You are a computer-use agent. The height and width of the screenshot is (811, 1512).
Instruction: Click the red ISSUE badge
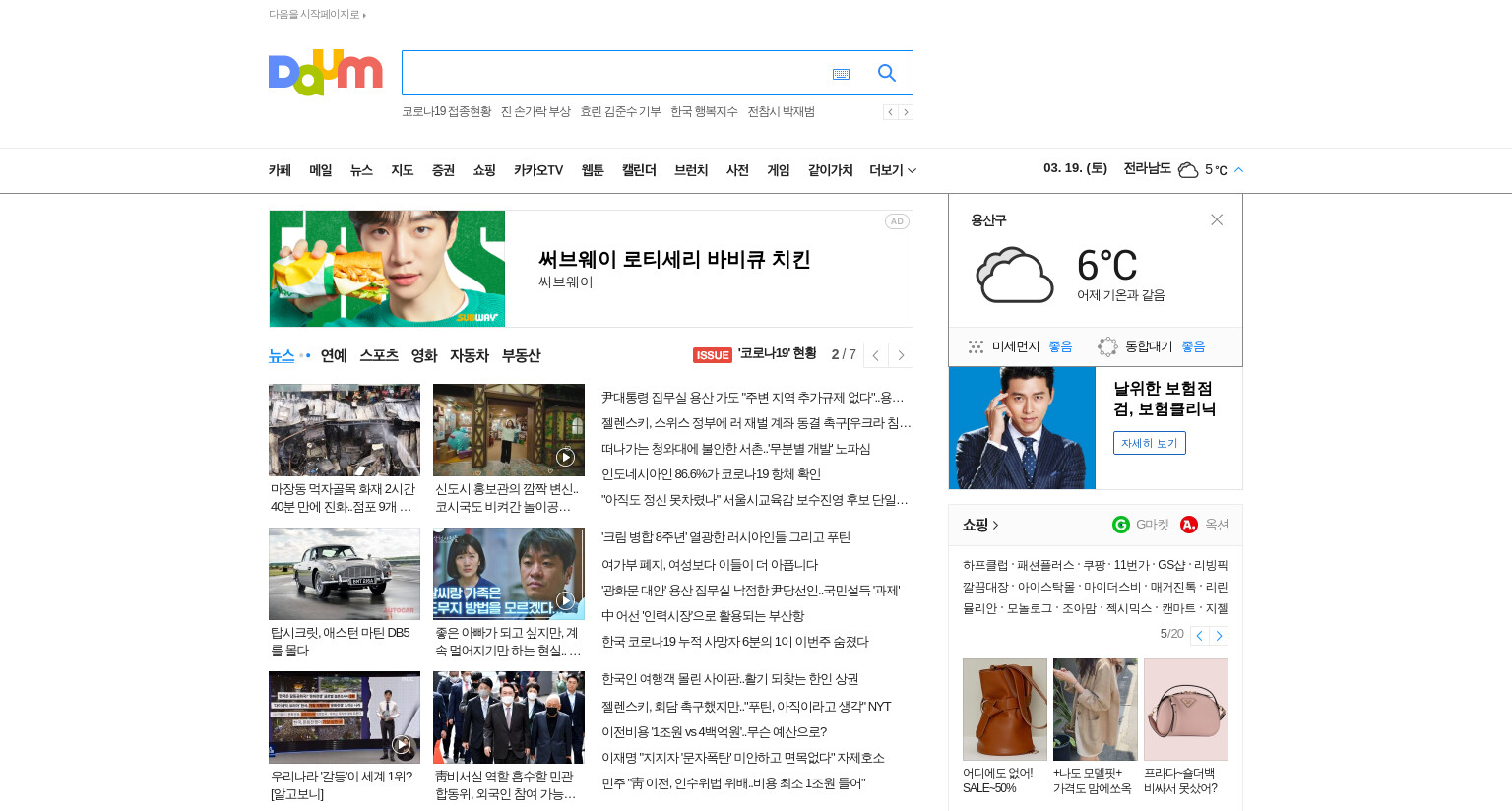pyautogui.click(x=713, y=355)
